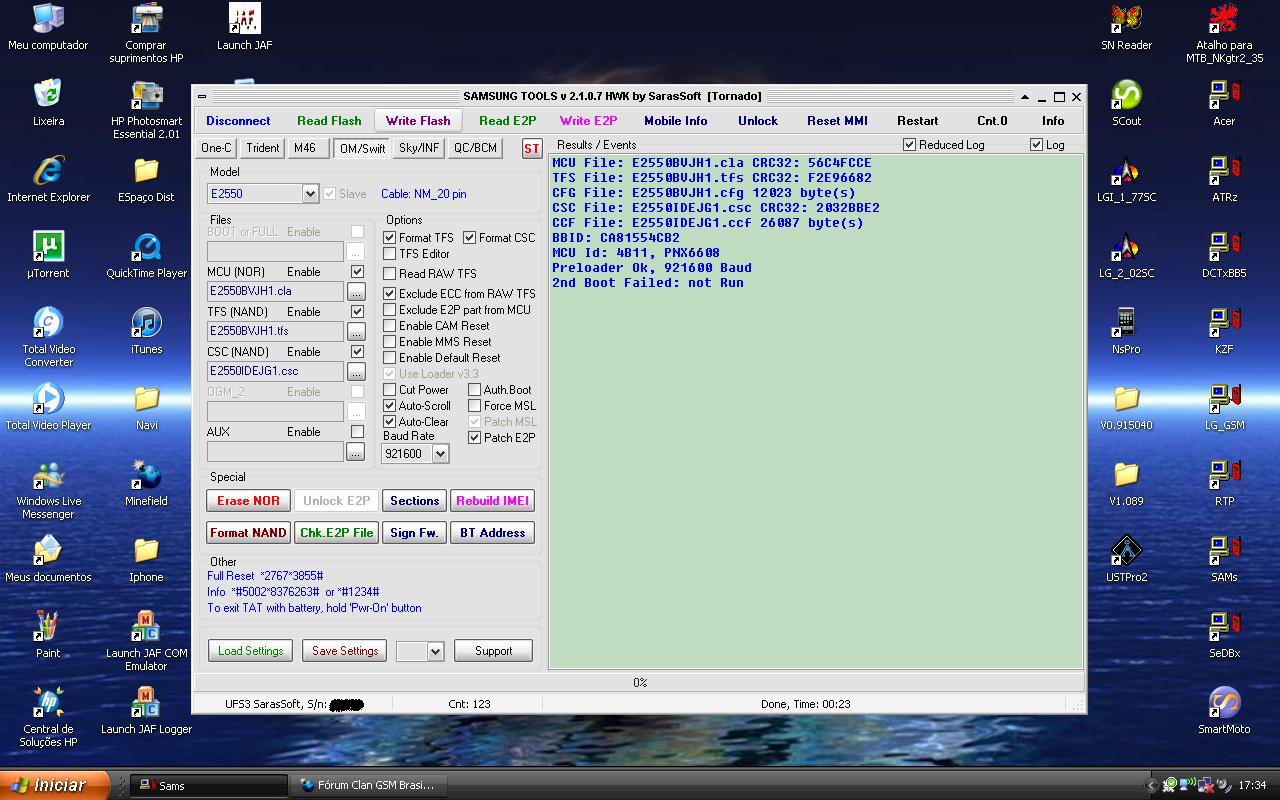Enable CAM Reset checkbox
The image size is (1280, 800).
point(390,326)
